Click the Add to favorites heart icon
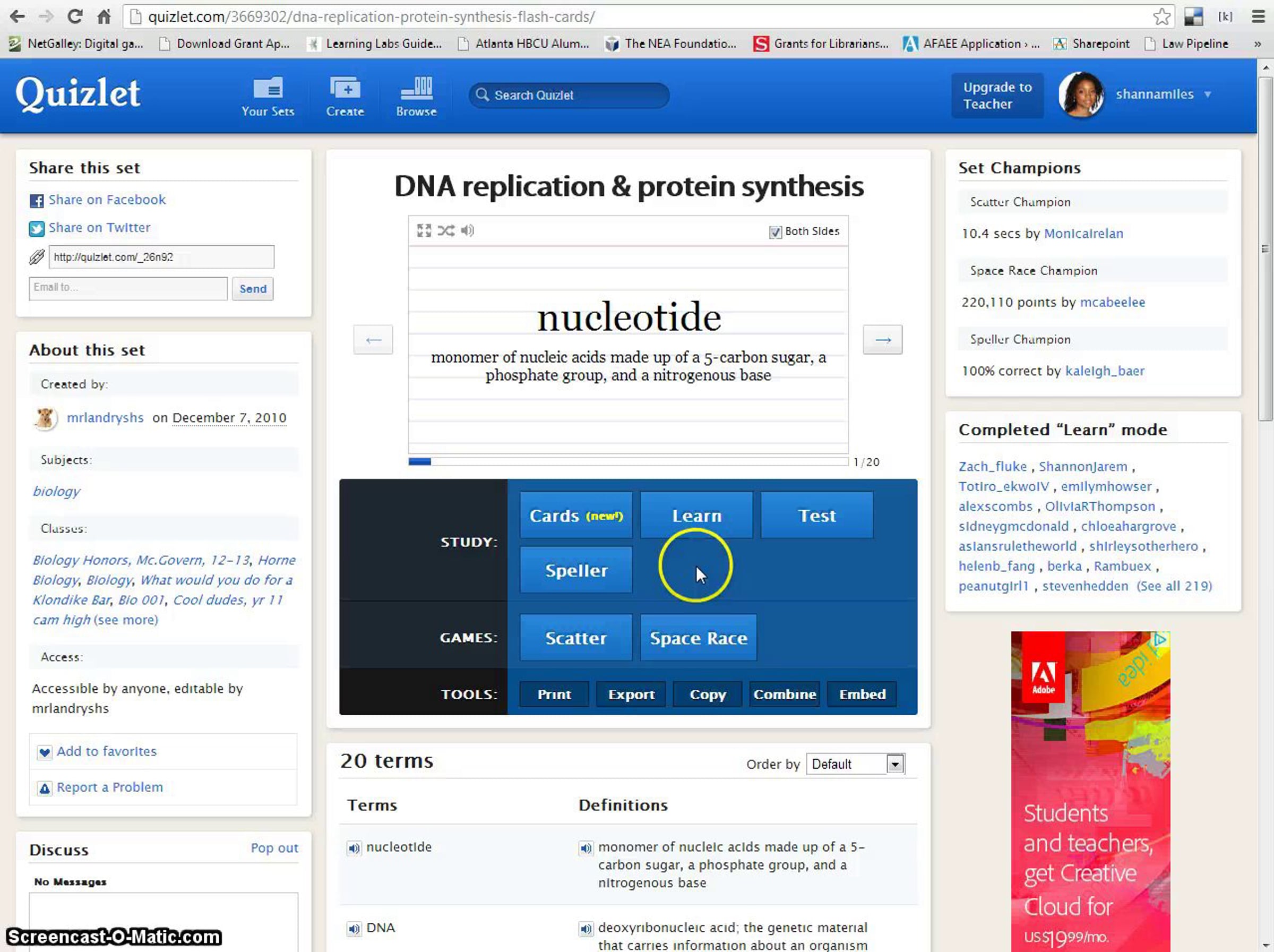Screen dimensions: 1274x952 45,752
